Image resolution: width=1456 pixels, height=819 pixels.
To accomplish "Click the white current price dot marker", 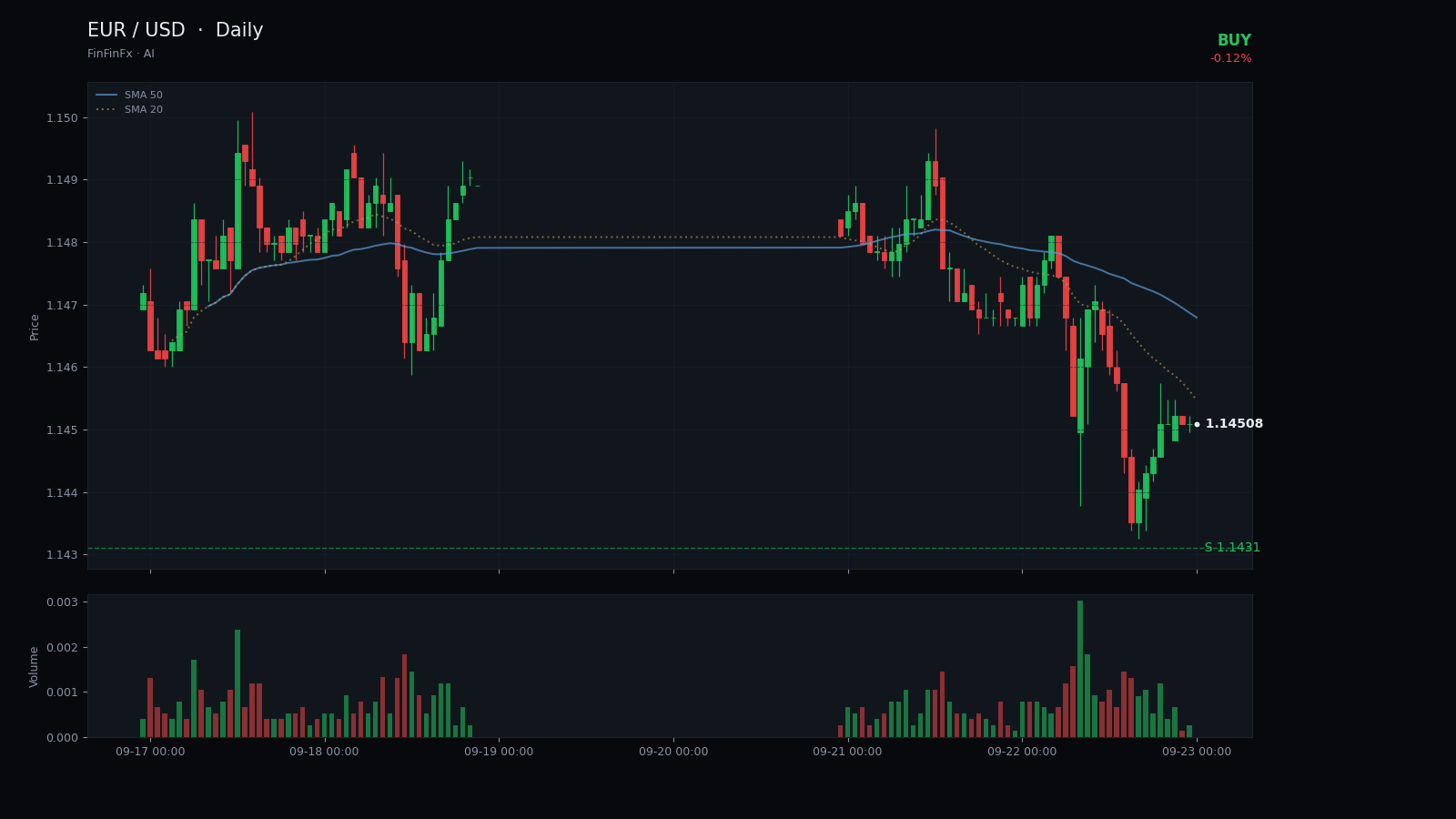I will tap(1197, 424).
